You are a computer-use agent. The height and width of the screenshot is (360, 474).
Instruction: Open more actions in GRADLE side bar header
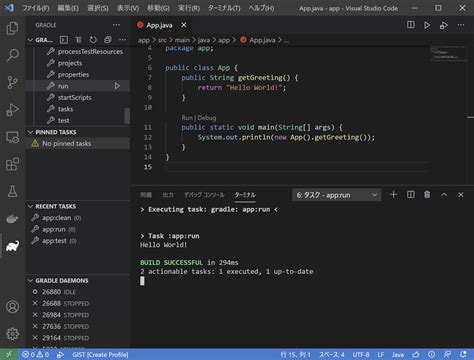pos(116,25)
